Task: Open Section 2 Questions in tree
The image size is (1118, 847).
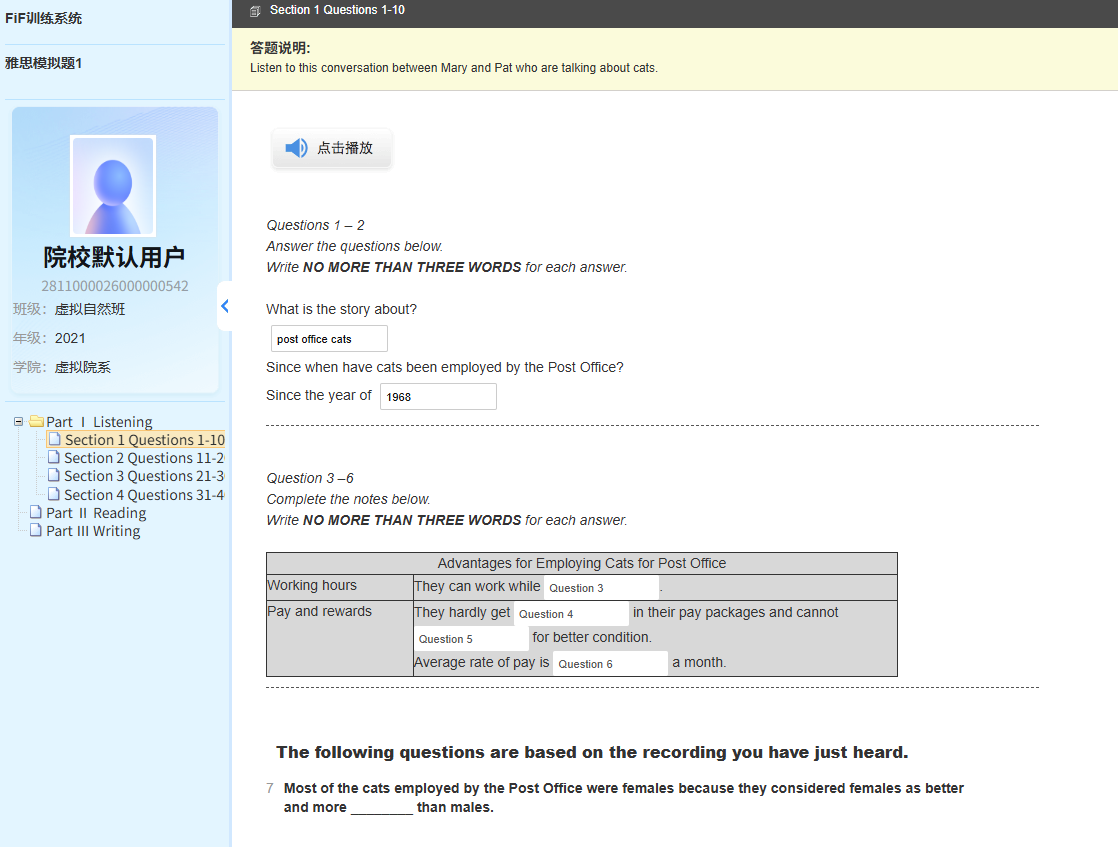Action: point(144,458)
